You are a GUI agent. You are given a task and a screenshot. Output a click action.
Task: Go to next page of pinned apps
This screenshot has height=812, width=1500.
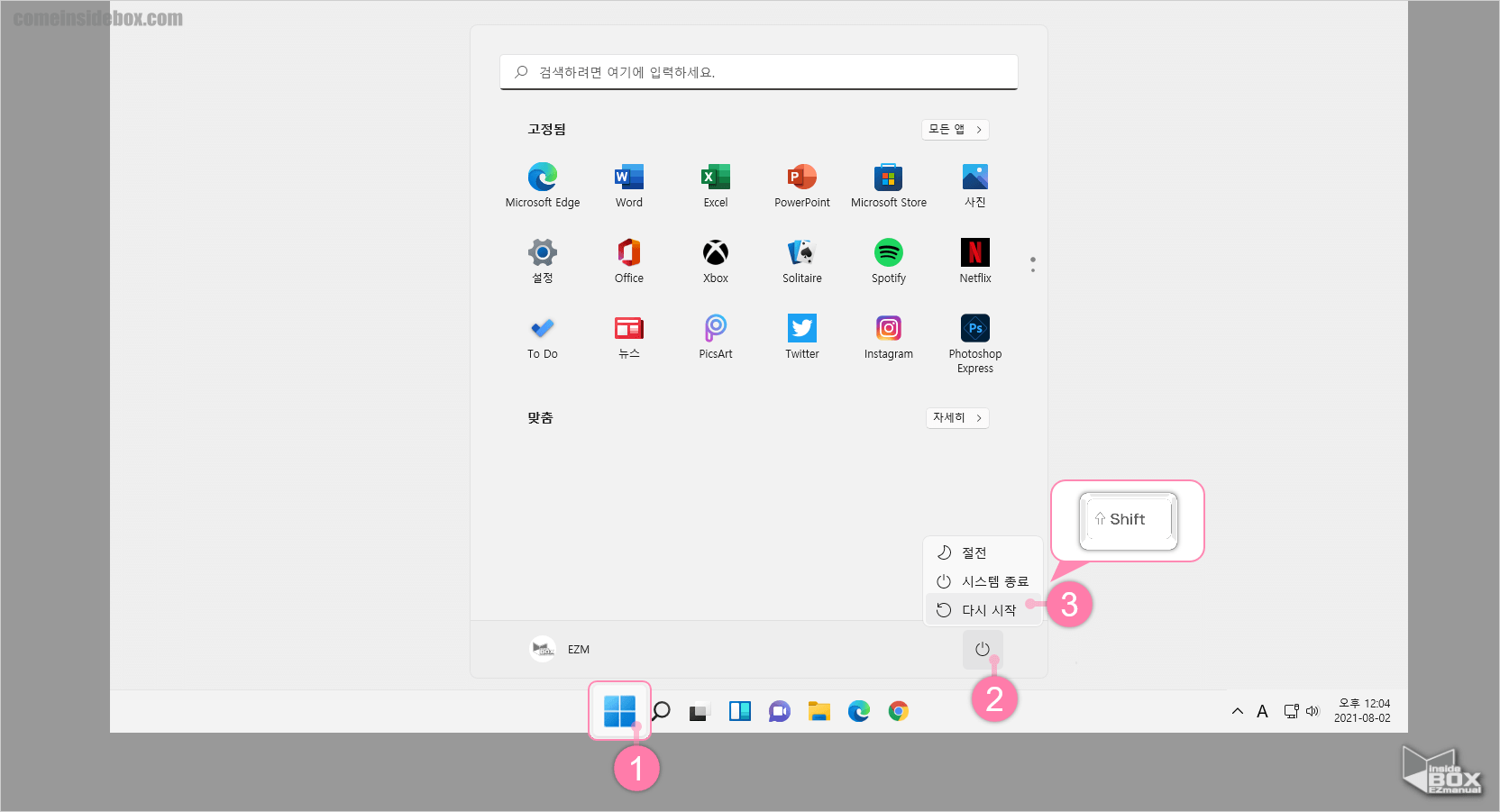[x=1033, y=269]
